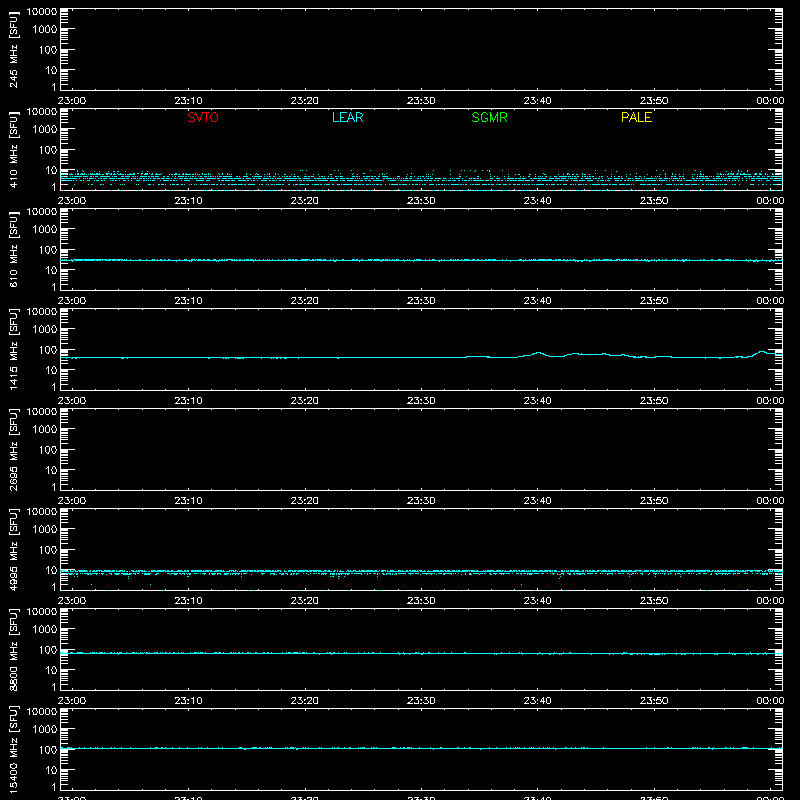The width and height of the screenshot is (800, 800).
Task: Click 23:30 time label under 245 MHz panel
Action: pyautogui.click(x=421, y=101)
